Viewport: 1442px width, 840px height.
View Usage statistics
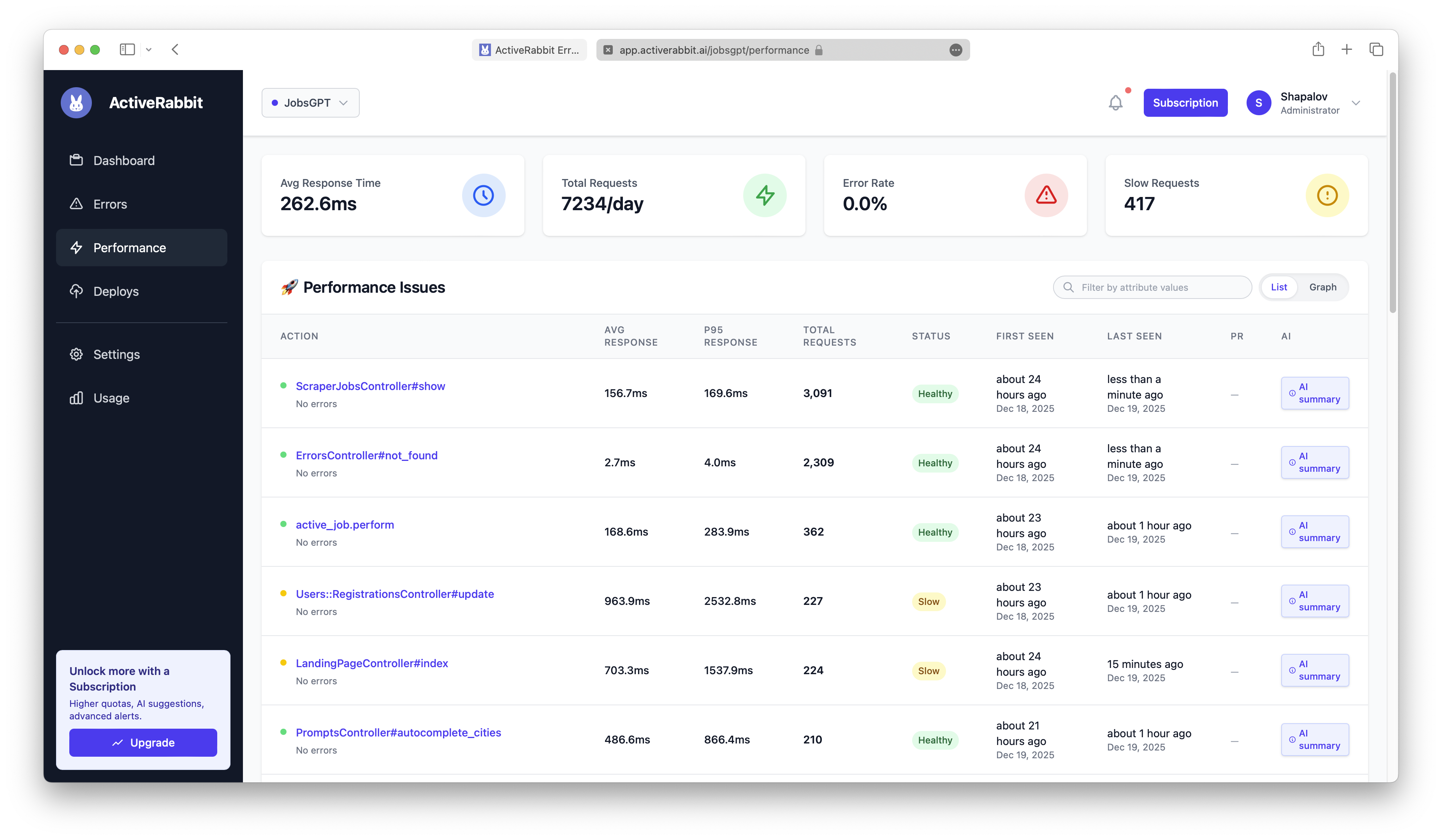point(111,398)
